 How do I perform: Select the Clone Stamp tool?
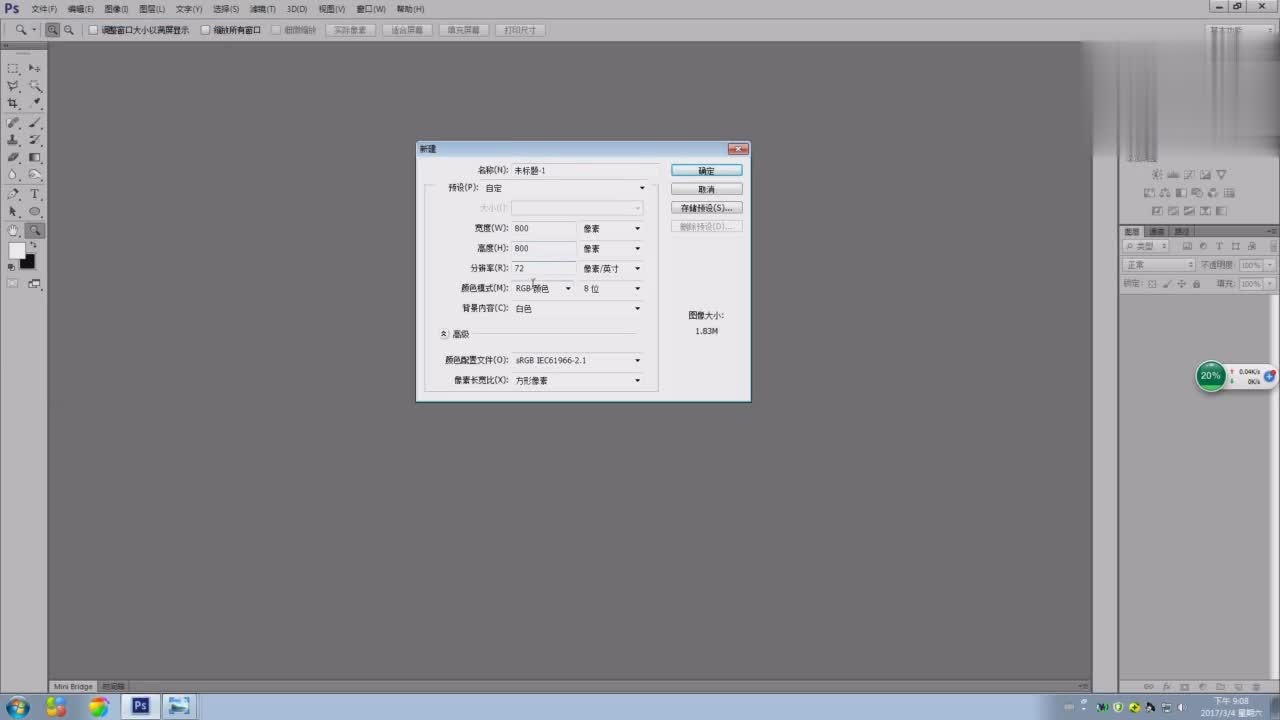click(x=13, y=140)
